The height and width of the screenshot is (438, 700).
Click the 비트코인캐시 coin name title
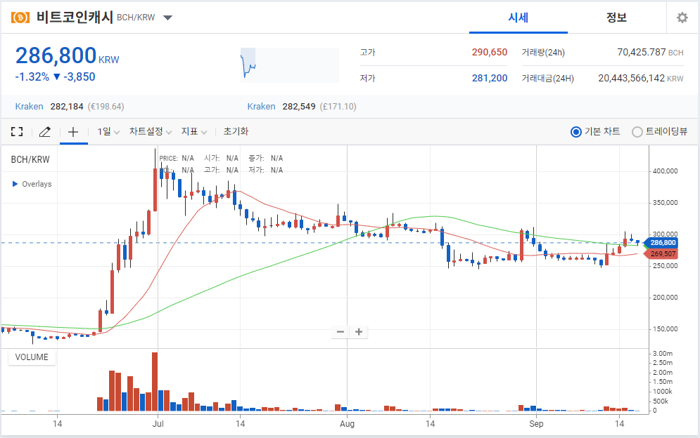coord(75,17)
